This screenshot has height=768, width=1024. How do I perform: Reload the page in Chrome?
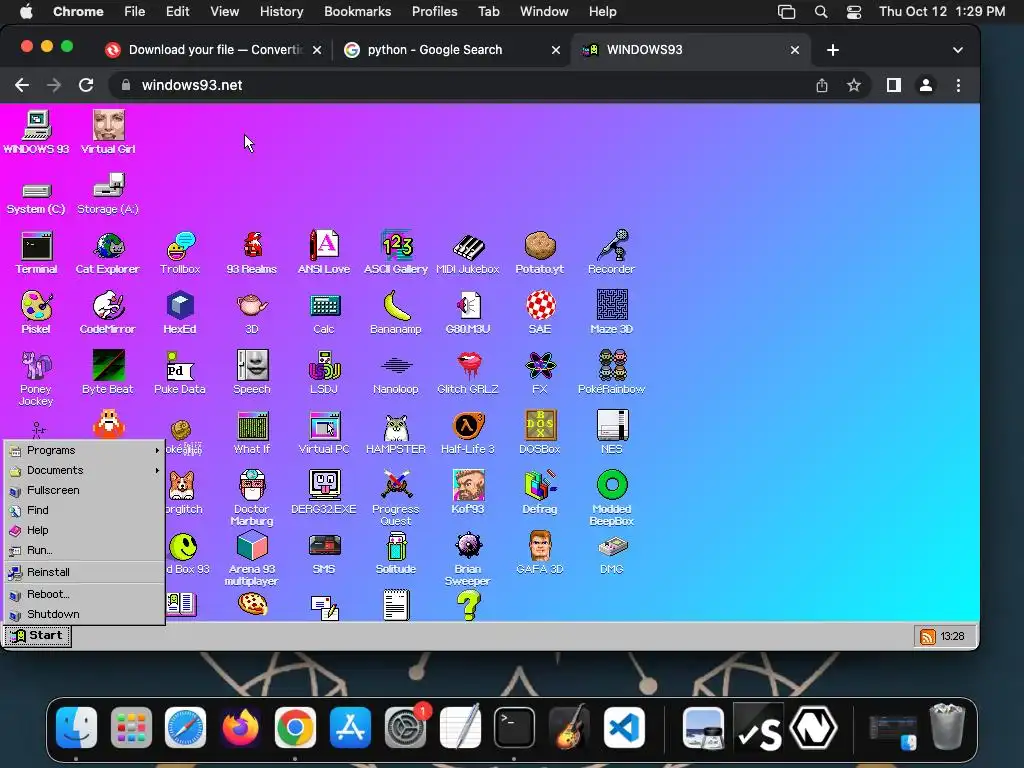86,86
